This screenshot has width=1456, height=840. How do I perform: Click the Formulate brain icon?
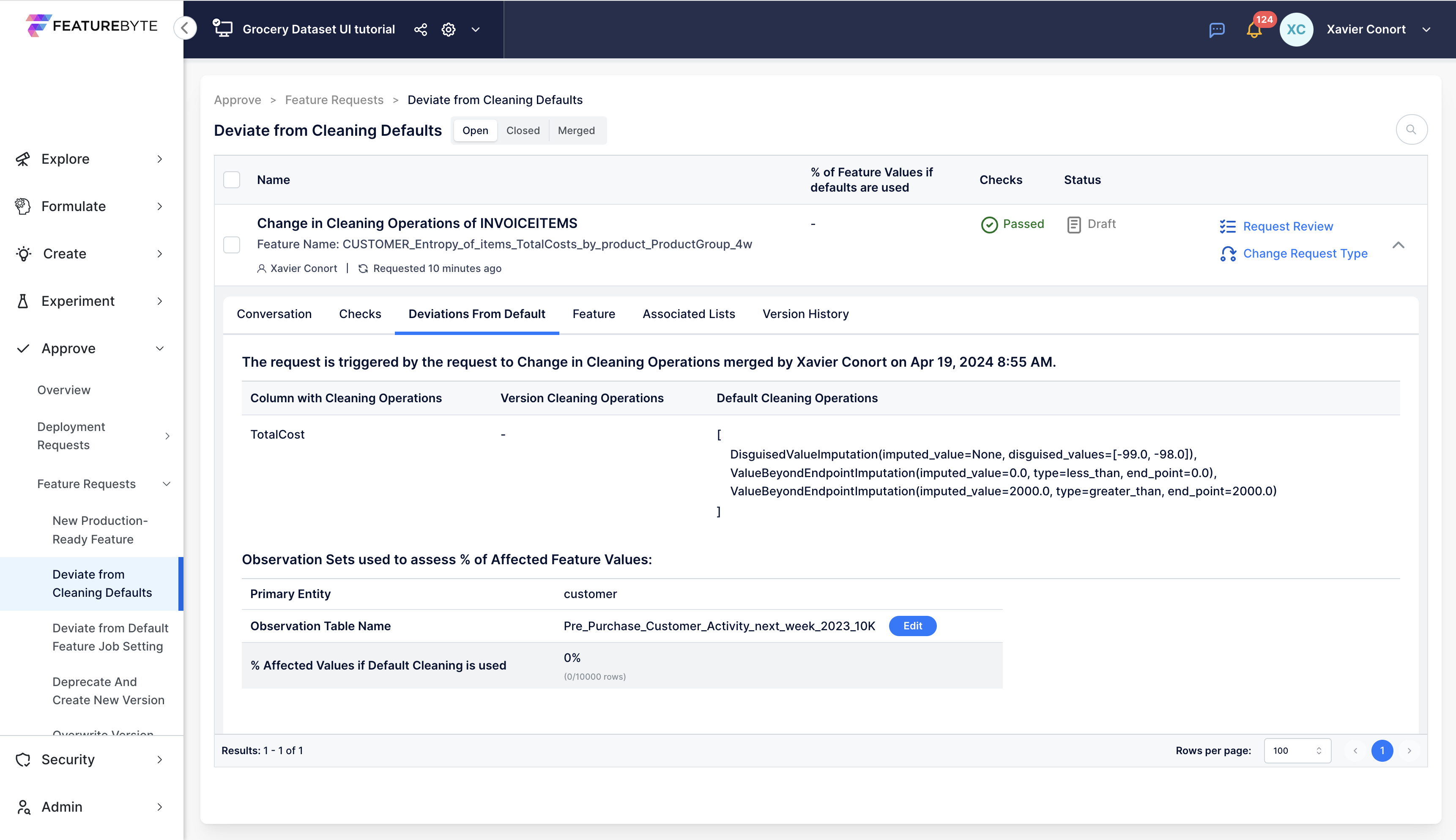23,206
